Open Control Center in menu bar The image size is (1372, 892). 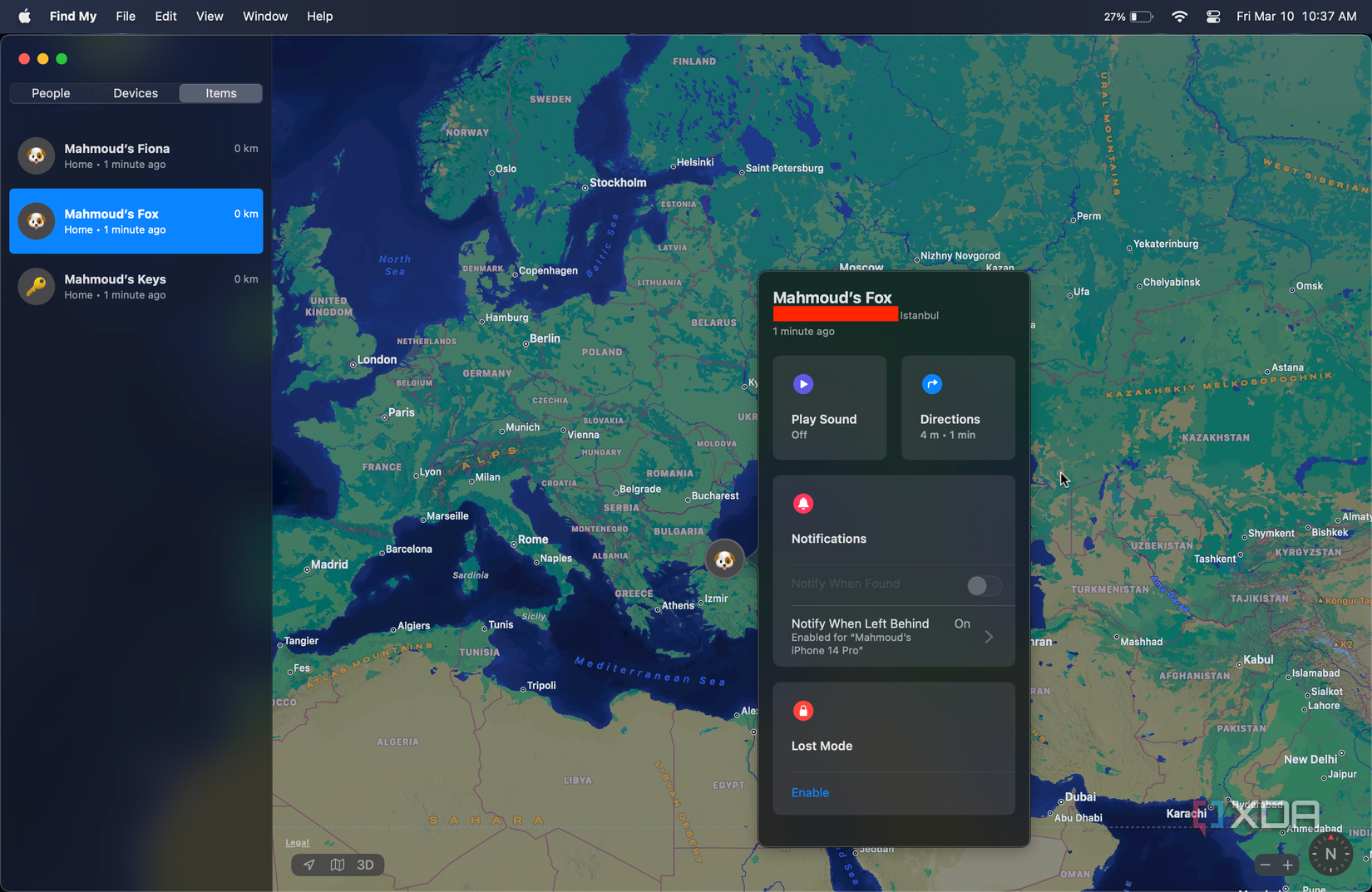[x=1213, y=17]
